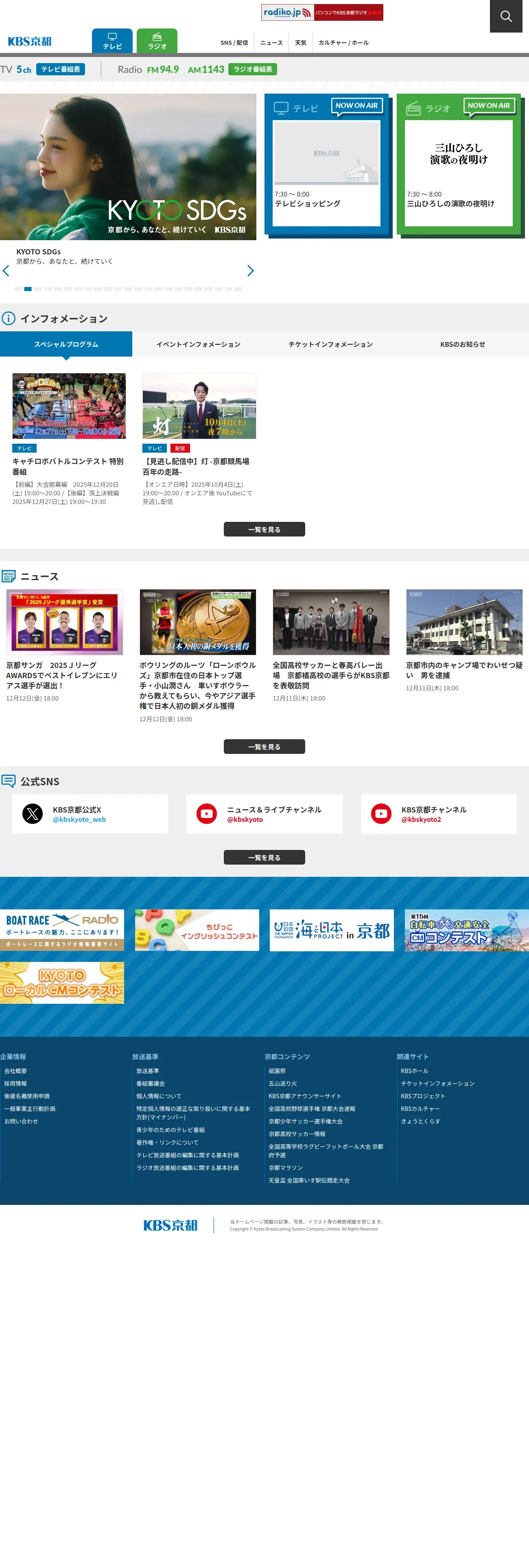The width and height of the screenshot is (529, 1568).
Task: Open the SNS / 配信 menu
Action: tap(234, 43)
